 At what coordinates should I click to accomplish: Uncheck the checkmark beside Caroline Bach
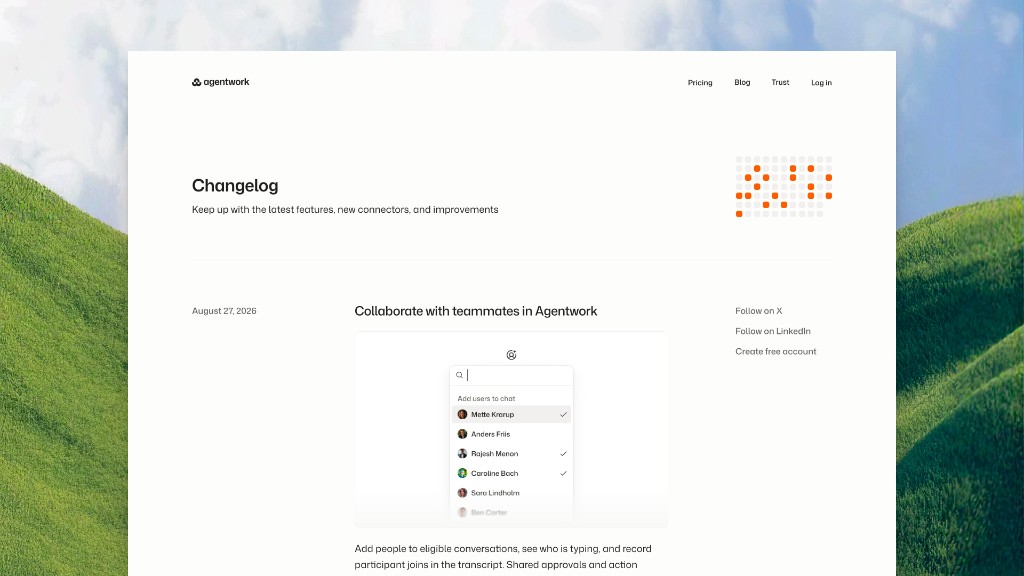coord(563,473)
